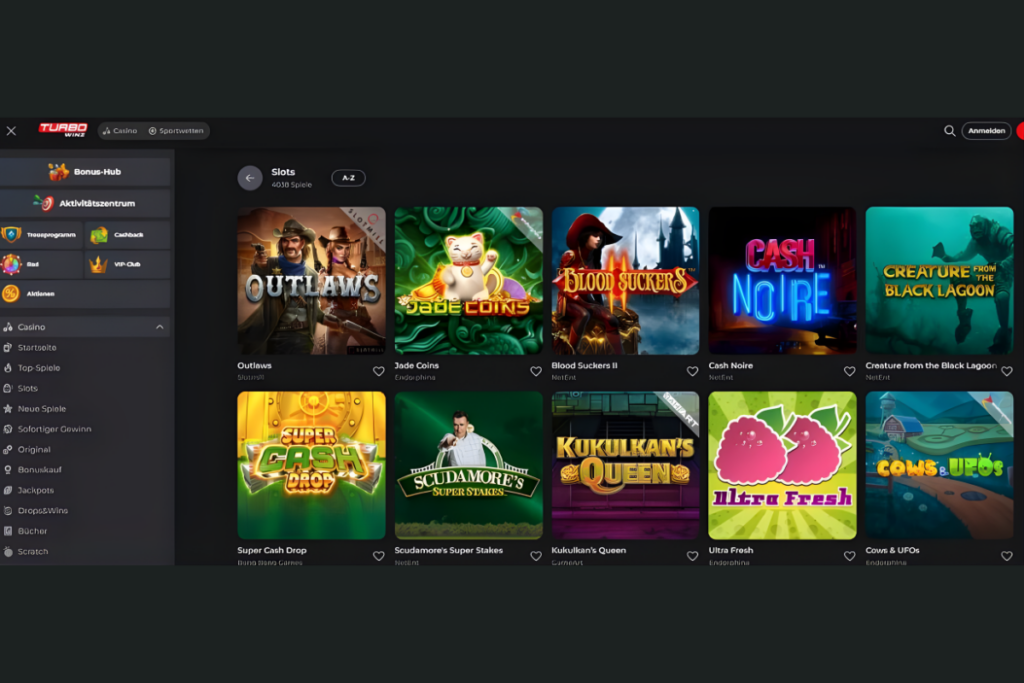This screenshot has height=683, width=1024.
Task: Collapse the Casino sidebar section
Action: 159,326
